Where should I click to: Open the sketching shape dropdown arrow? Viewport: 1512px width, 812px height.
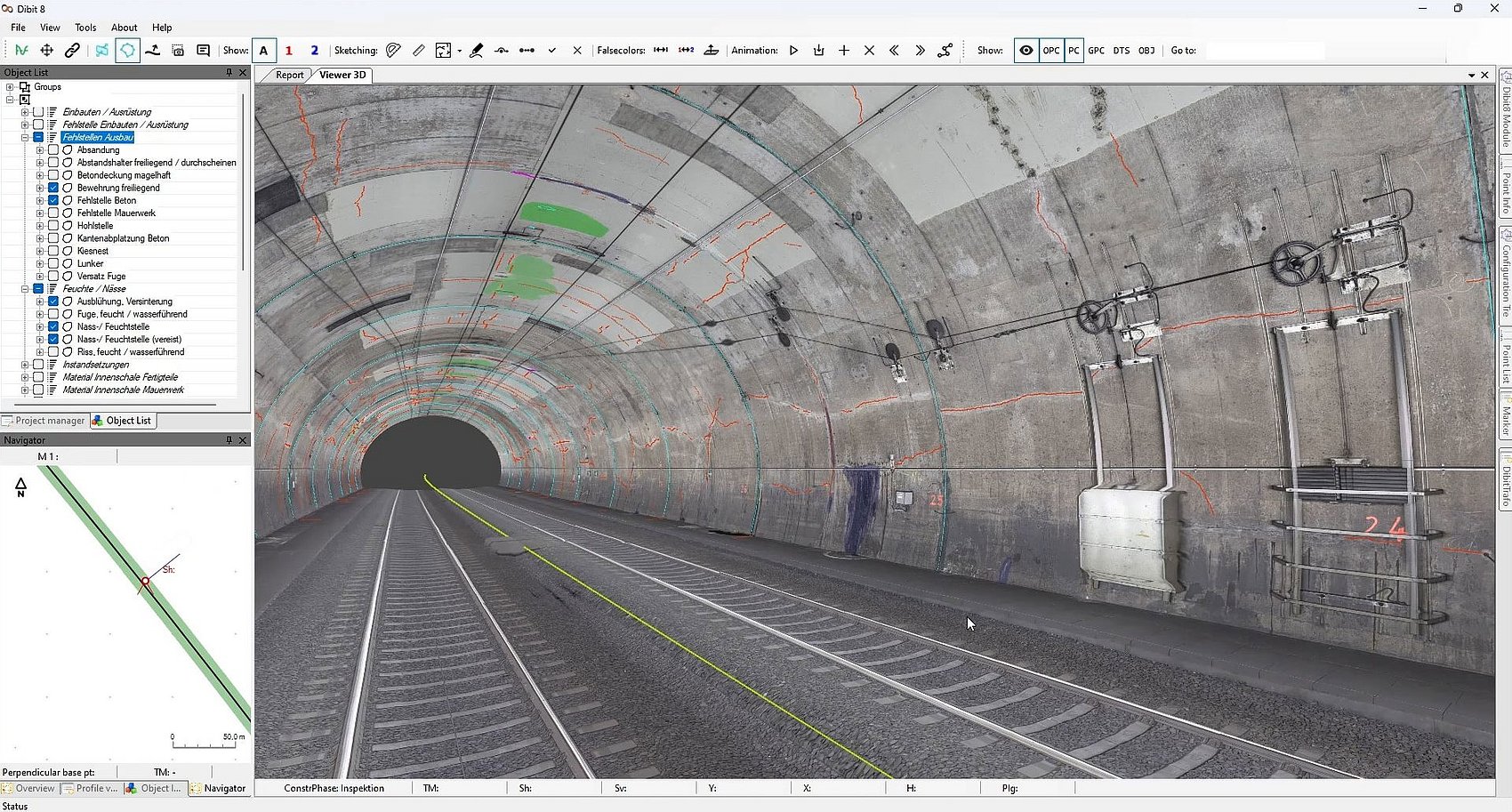coord(459,51)
